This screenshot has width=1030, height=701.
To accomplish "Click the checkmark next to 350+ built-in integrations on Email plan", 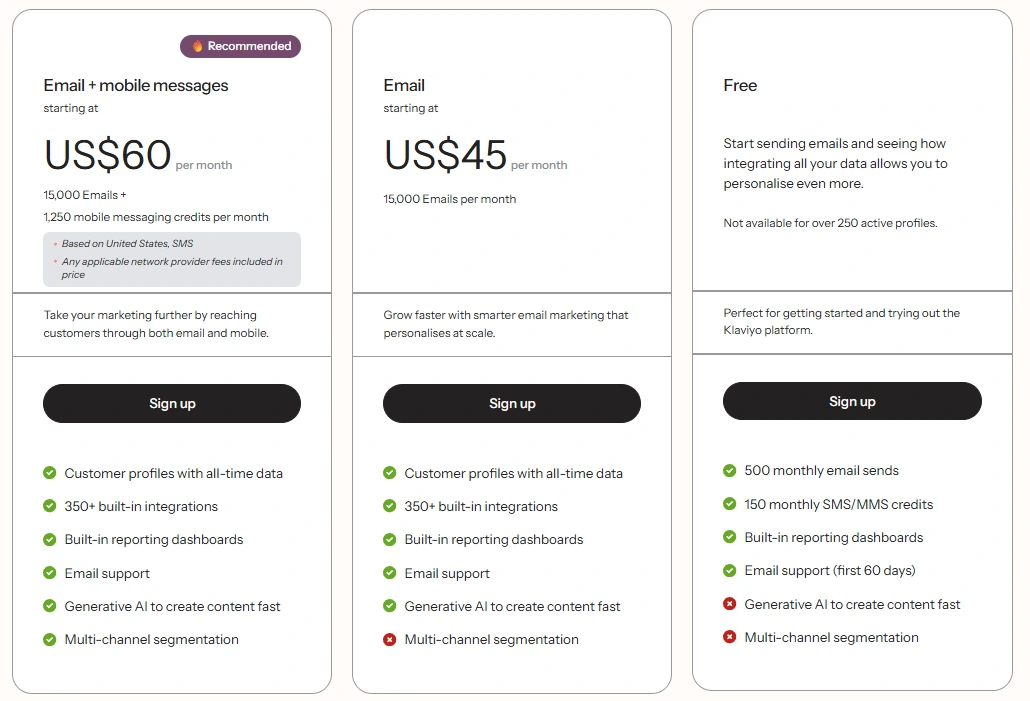I will point(389,506).
